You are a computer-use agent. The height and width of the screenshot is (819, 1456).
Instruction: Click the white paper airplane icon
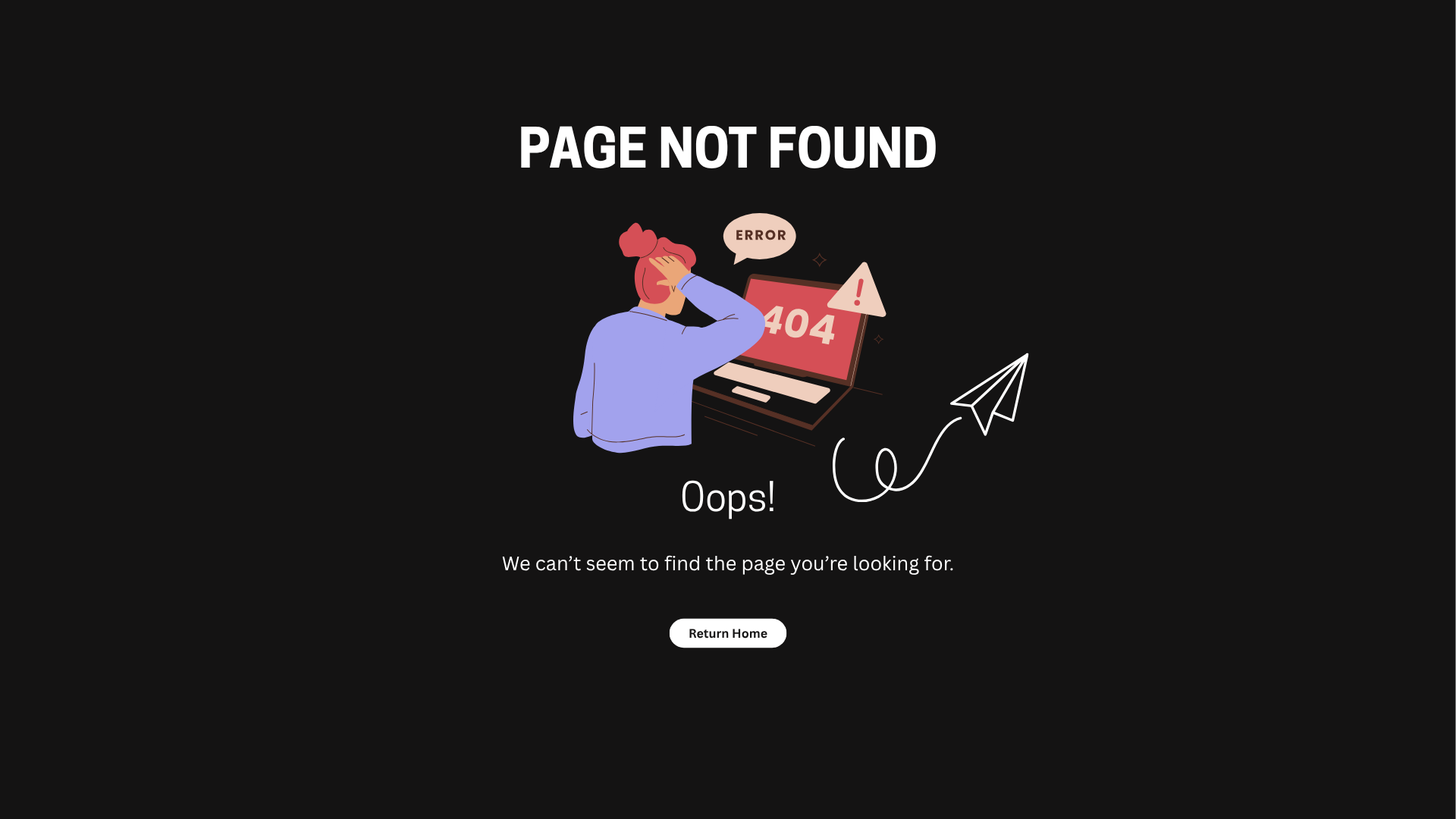(990, 394)
